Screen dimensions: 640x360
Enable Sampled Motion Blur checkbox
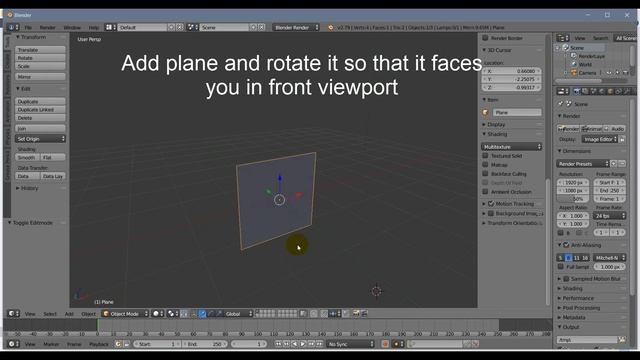click(x=566, y=279)
